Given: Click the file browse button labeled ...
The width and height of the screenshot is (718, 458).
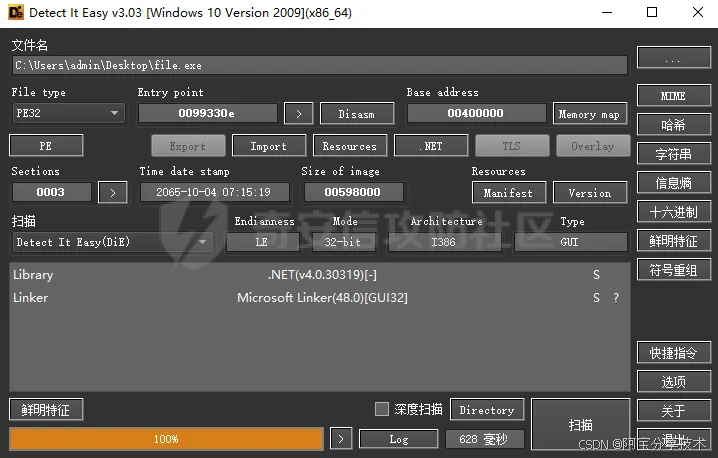Looking at the screenshot, I should 674,58.
